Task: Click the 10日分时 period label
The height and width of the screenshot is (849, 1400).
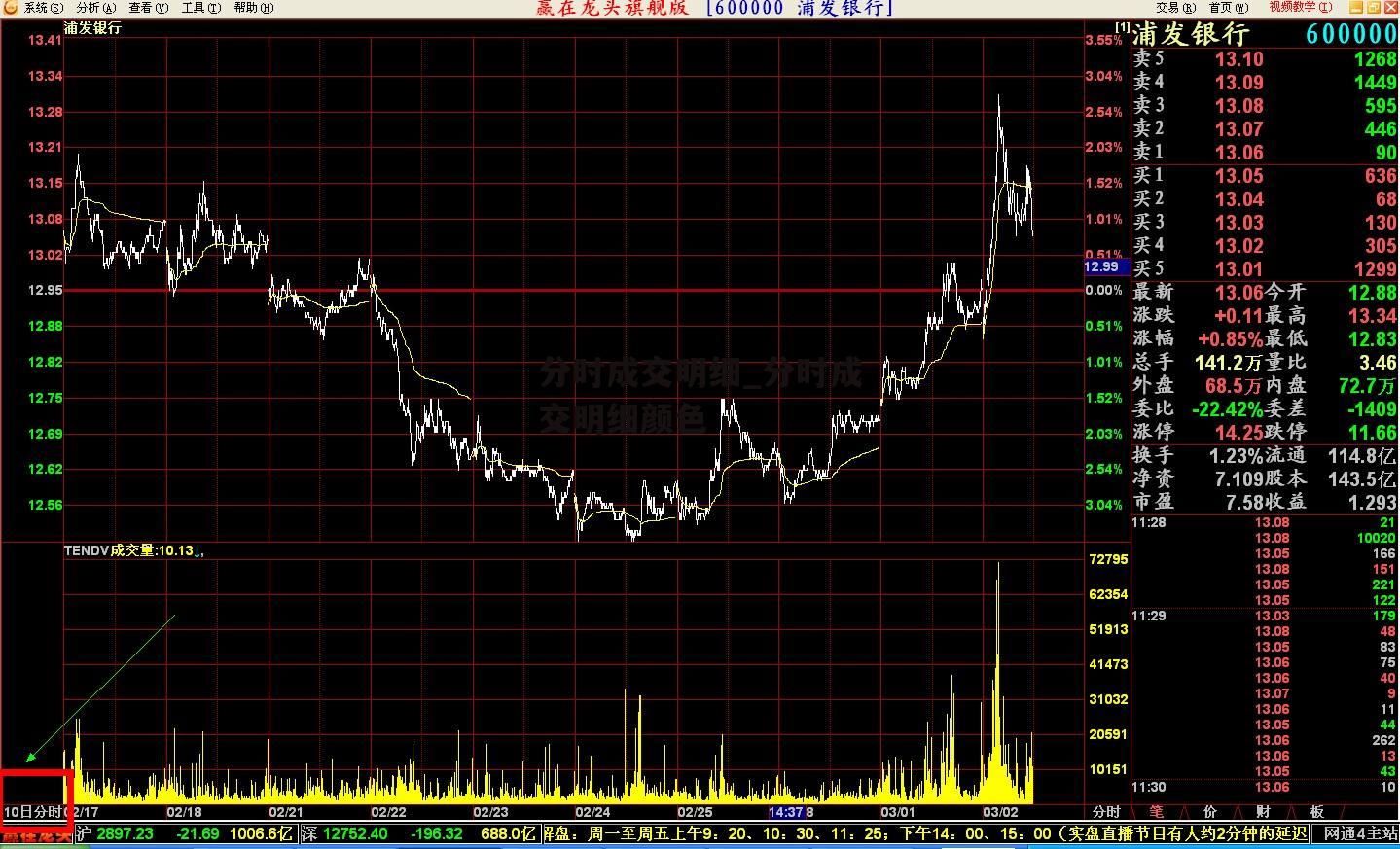Action: click(33, 811)
